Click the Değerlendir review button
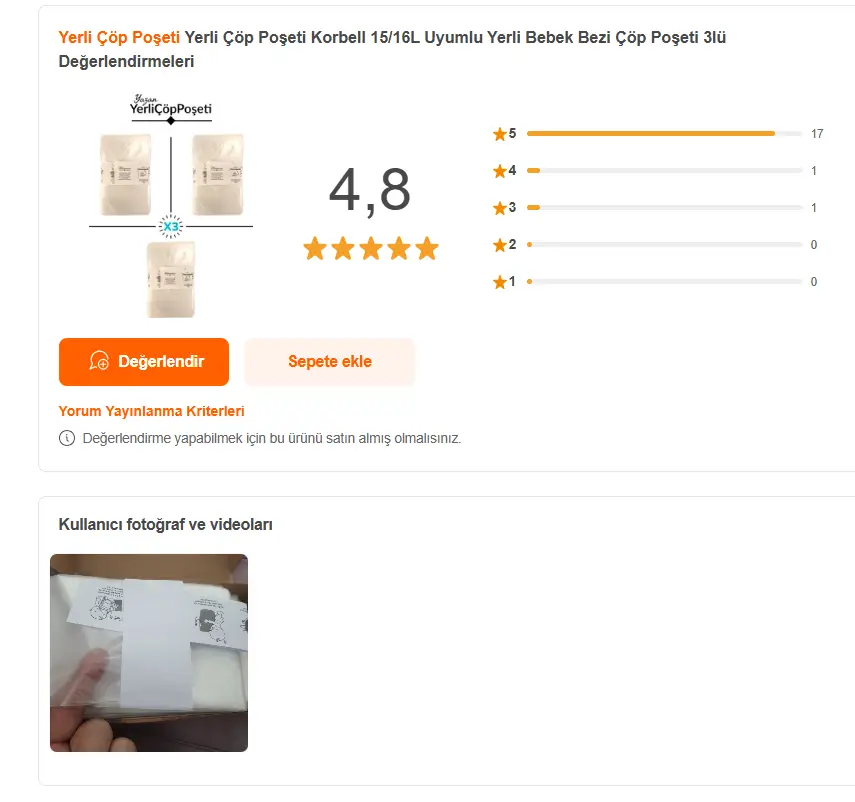The width and height of the screenshot is (855, 802). tap(144, 362)
